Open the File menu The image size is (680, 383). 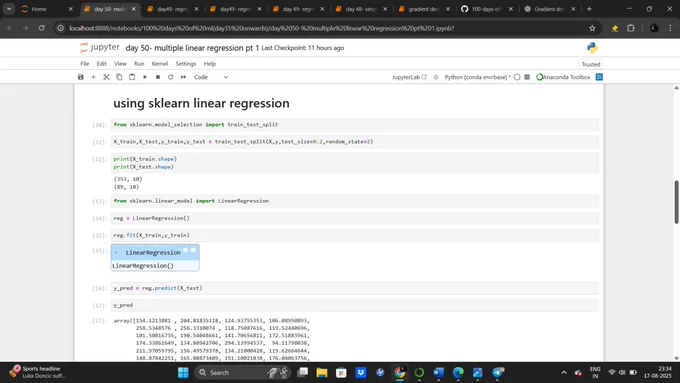pyautogui.click(x=85, y=64)
